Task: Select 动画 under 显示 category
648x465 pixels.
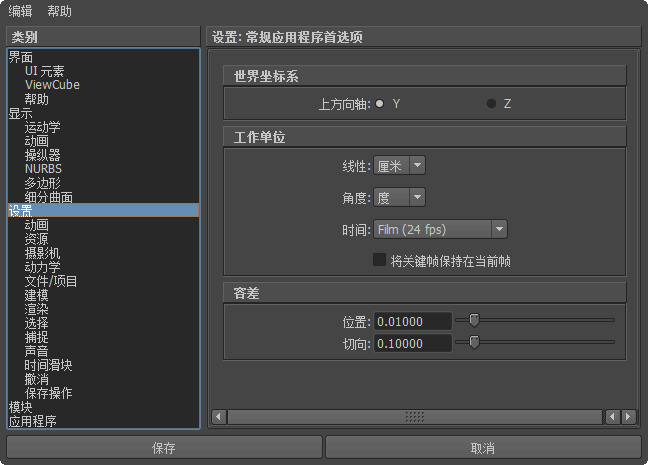Action: pyautogui.click(x=103, y=141)
